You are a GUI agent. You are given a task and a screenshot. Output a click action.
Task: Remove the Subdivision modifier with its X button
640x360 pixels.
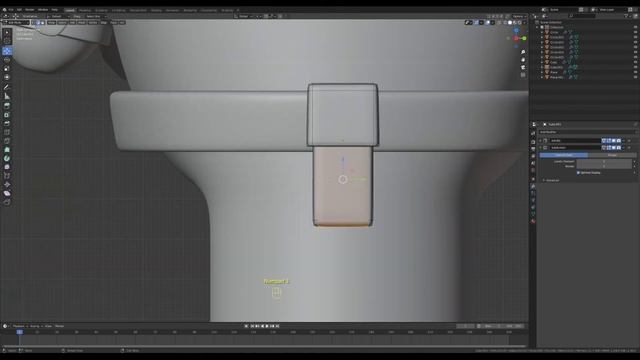coord(629,148)
